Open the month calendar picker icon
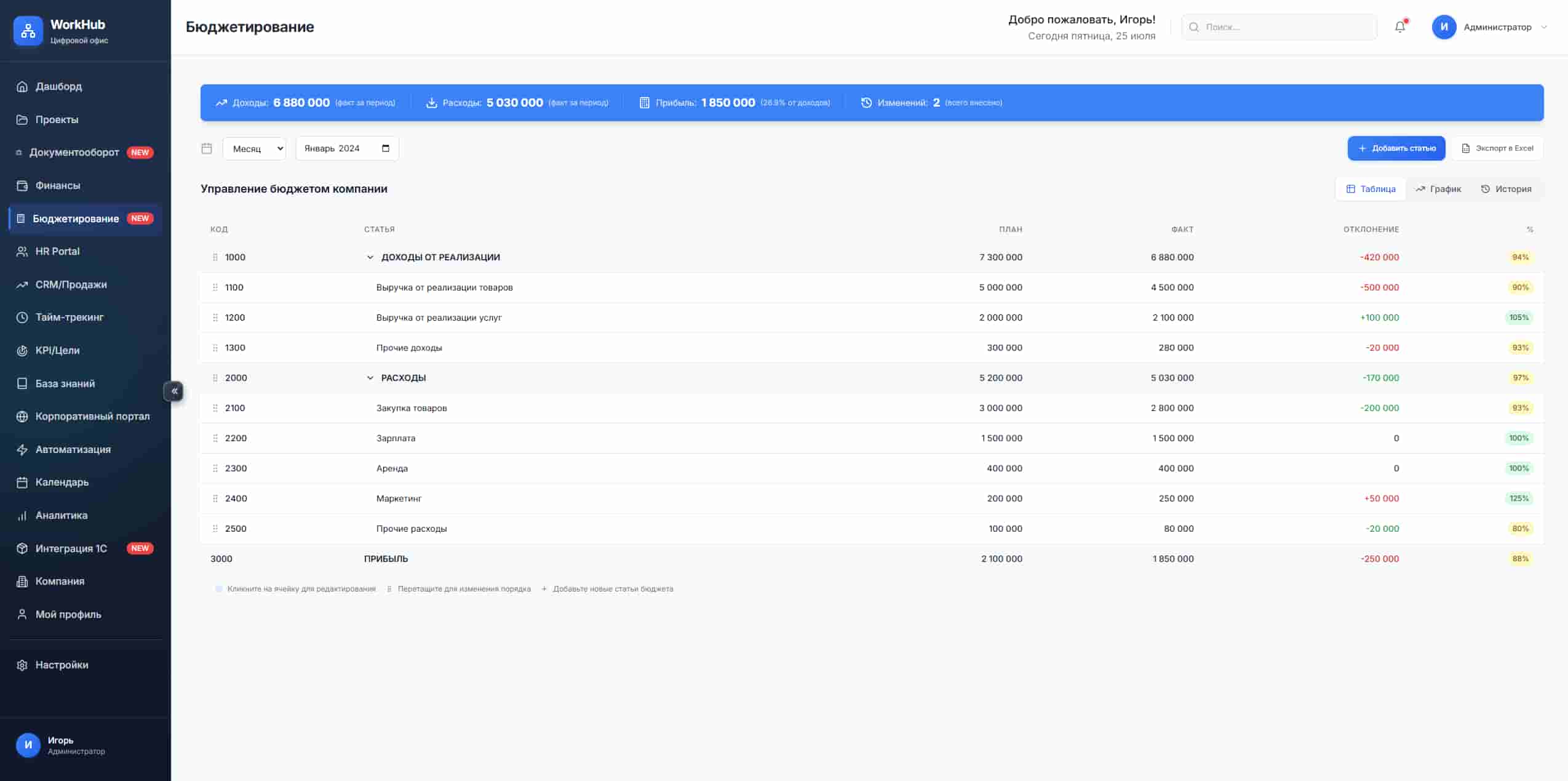The height and width of the screenshot is (781, 1568). (386, 148)
